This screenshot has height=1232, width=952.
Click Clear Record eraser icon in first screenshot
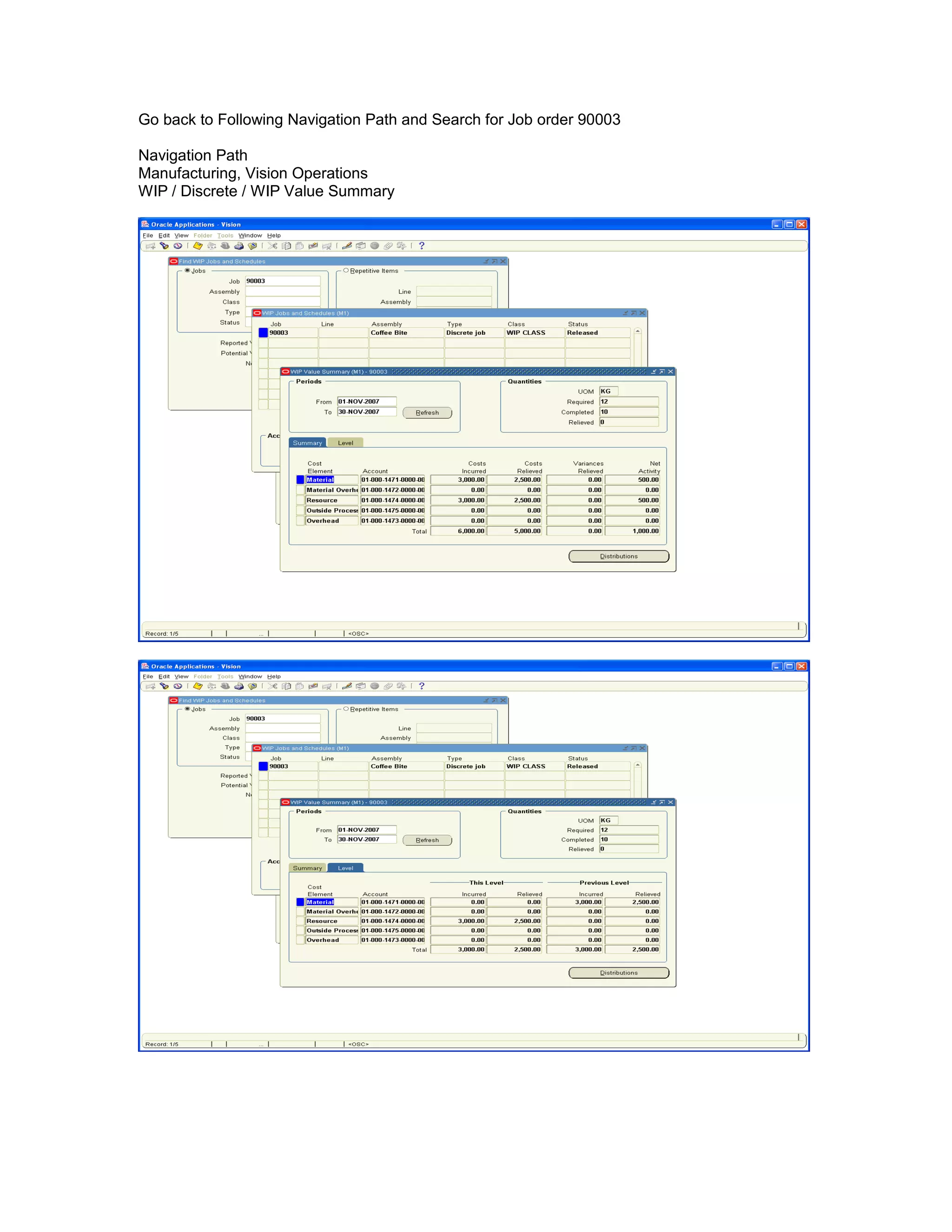pos(313,246)
